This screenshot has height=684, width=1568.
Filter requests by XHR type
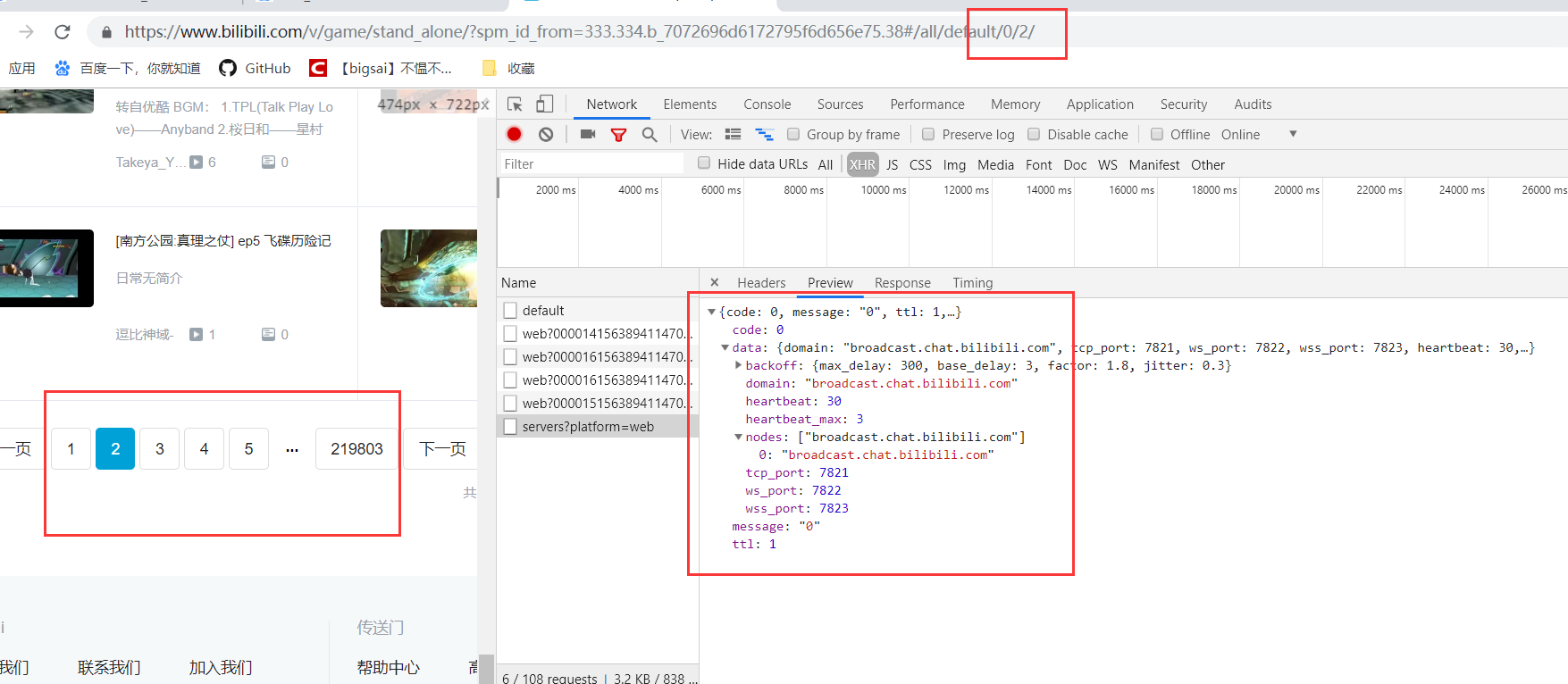(862, 164)
